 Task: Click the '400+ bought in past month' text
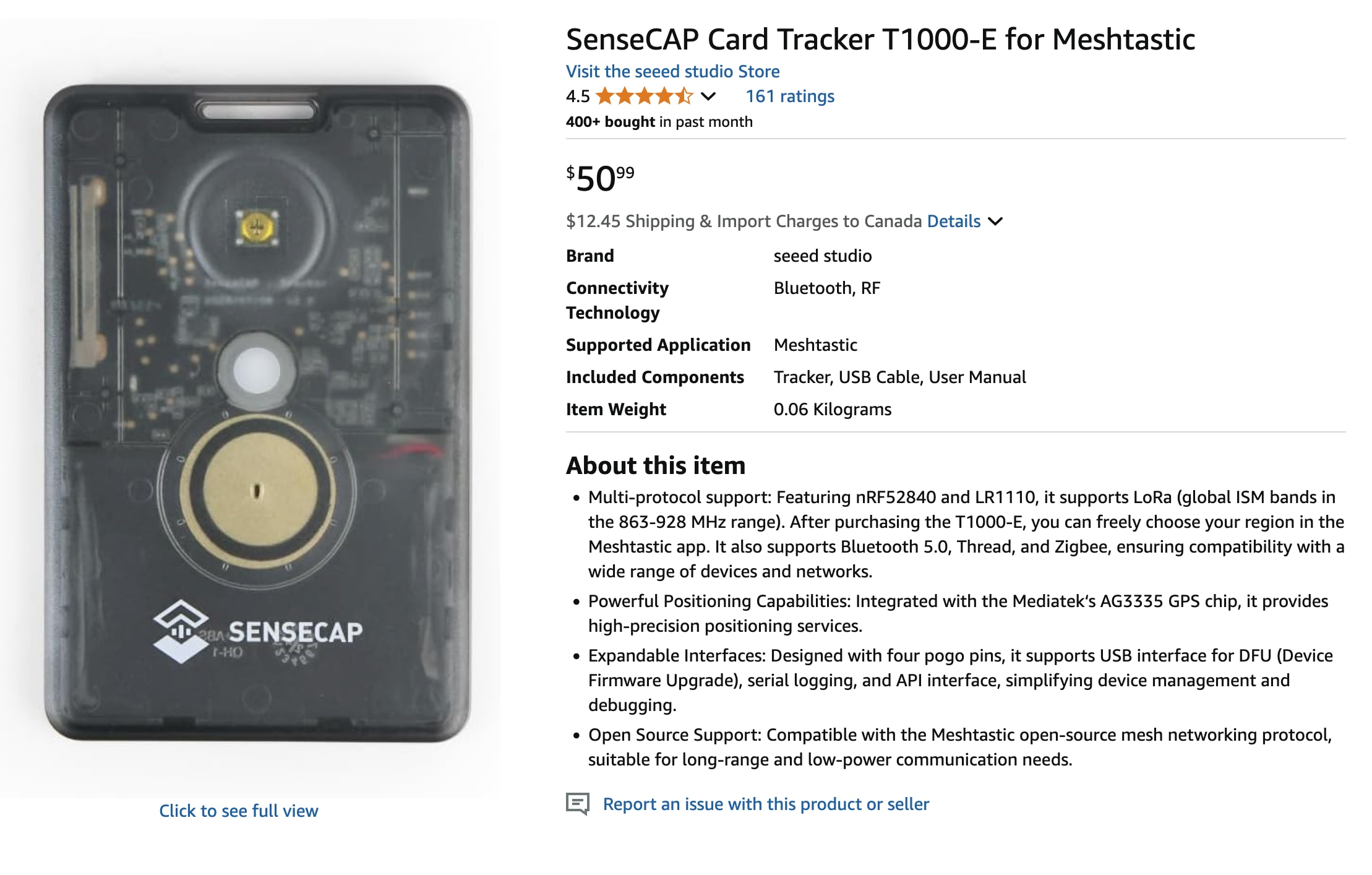659,122
